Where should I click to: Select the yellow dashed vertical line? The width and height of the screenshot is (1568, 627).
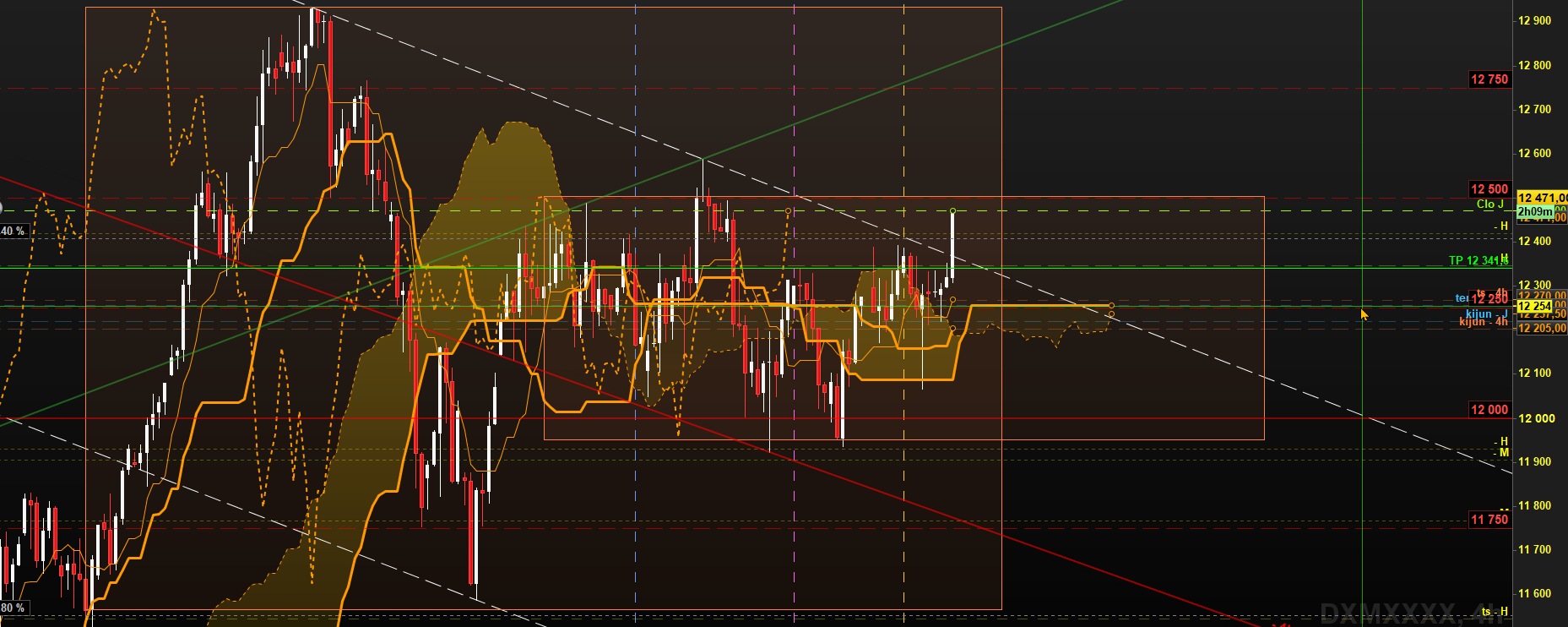903,313
